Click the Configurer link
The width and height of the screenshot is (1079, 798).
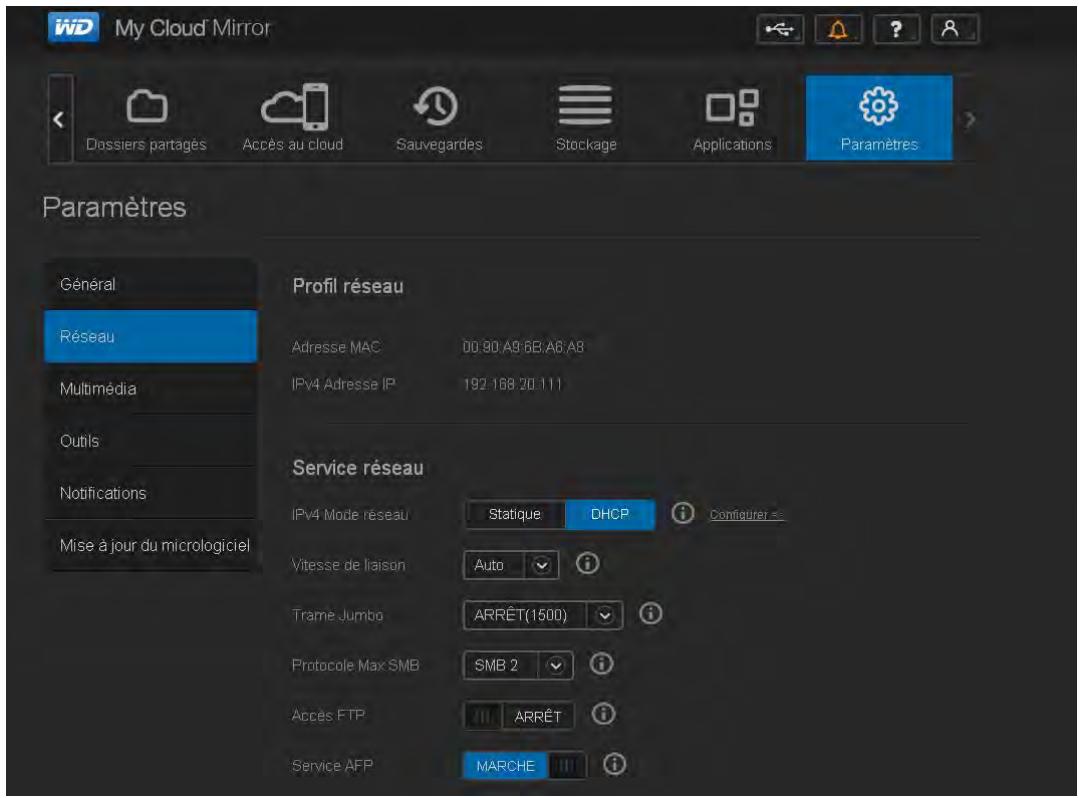pos(746,515)
